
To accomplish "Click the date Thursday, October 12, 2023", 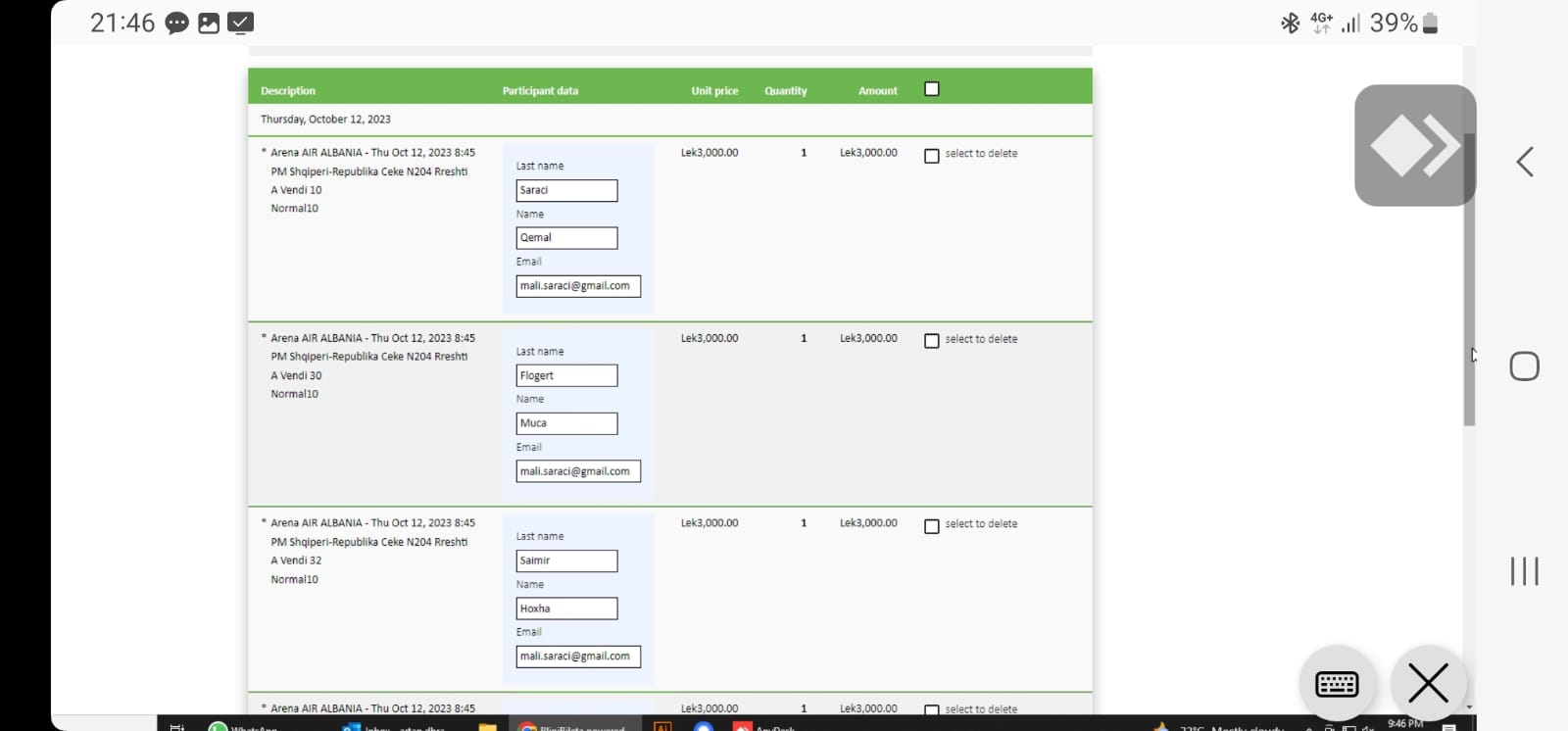I will point(325,120).
